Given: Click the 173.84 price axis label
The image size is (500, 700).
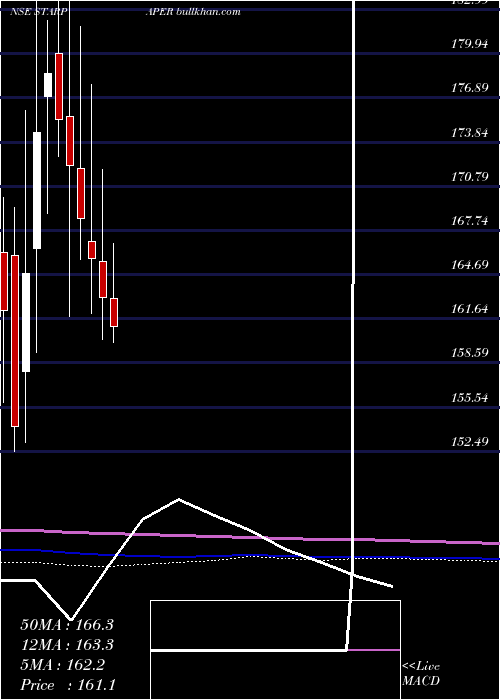Looking at the screenshot, I should point(469,133).
